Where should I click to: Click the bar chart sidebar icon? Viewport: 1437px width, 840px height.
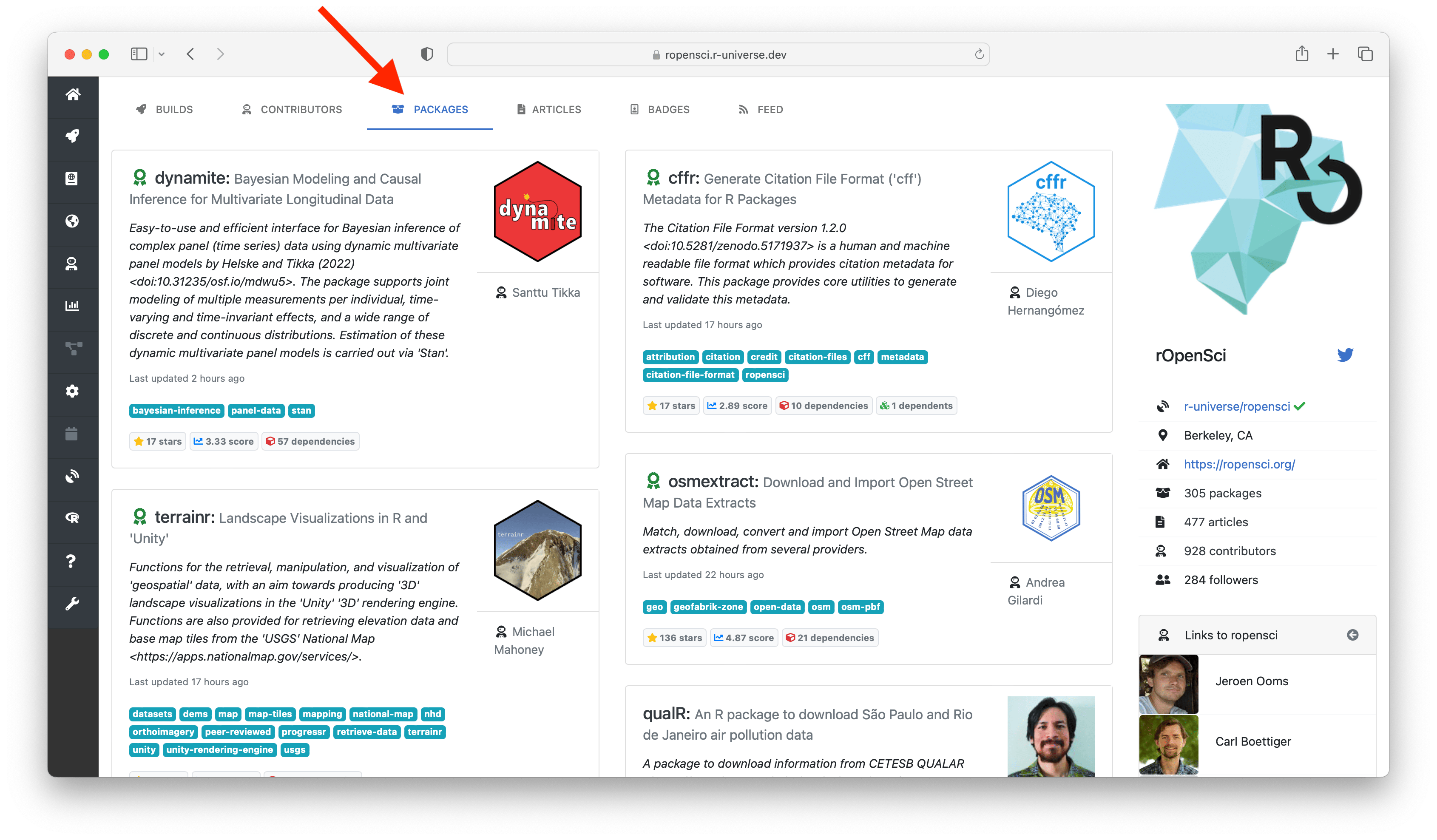pos(72,306)
